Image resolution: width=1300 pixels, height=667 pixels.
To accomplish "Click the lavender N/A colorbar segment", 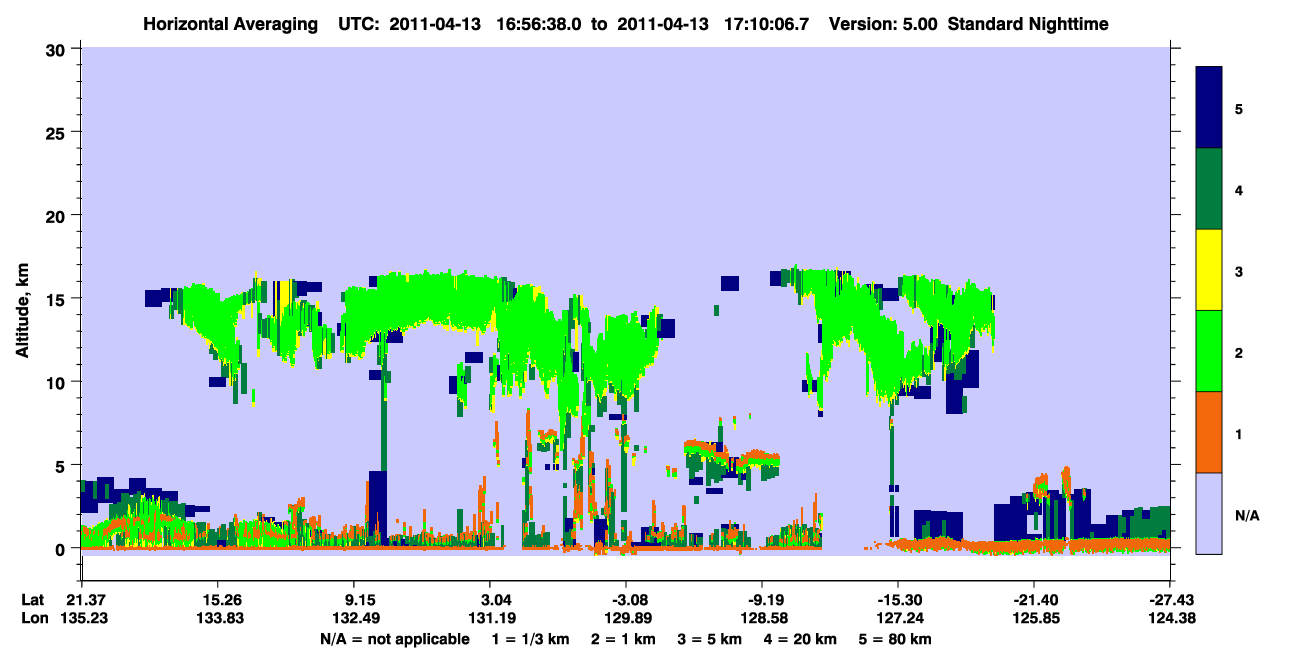I will 1209,512.
